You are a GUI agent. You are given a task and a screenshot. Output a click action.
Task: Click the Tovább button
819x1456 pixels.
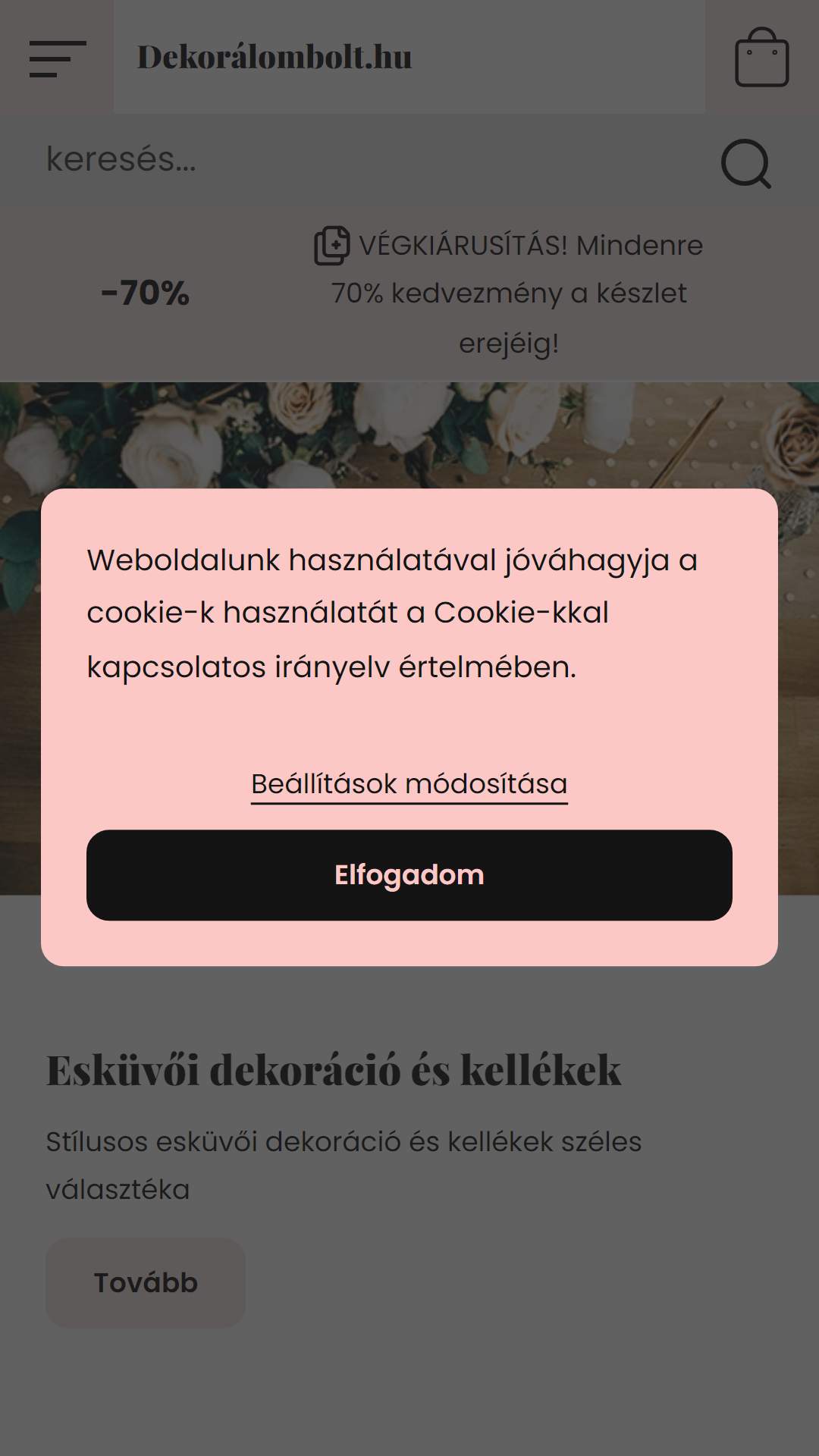146,1282
